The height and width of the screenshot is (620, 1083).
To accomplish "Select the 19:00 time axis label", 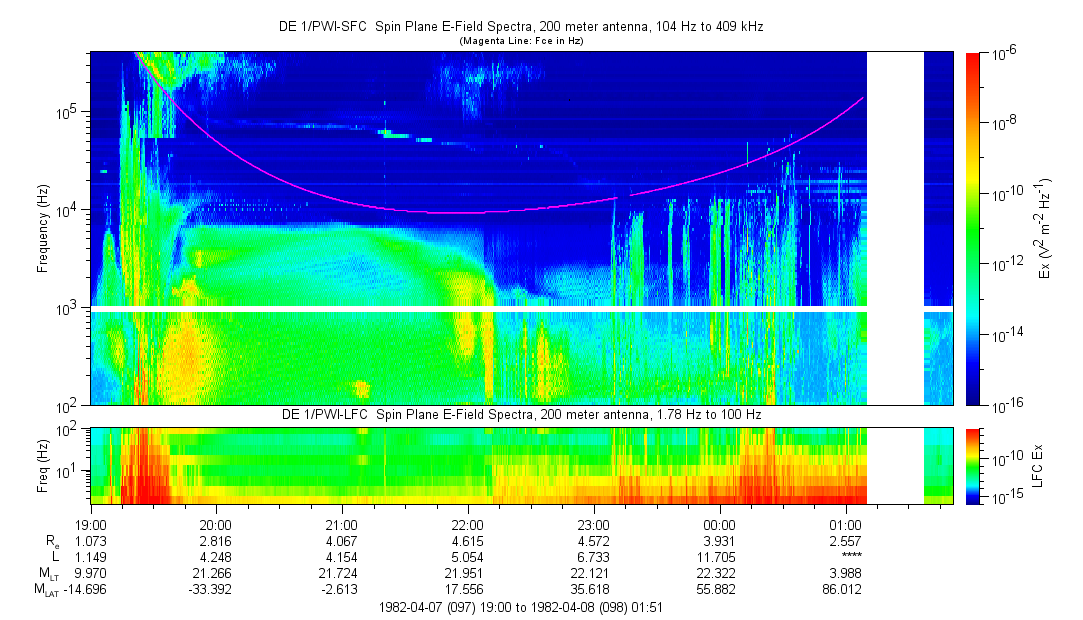I will [x=91, y=524].
